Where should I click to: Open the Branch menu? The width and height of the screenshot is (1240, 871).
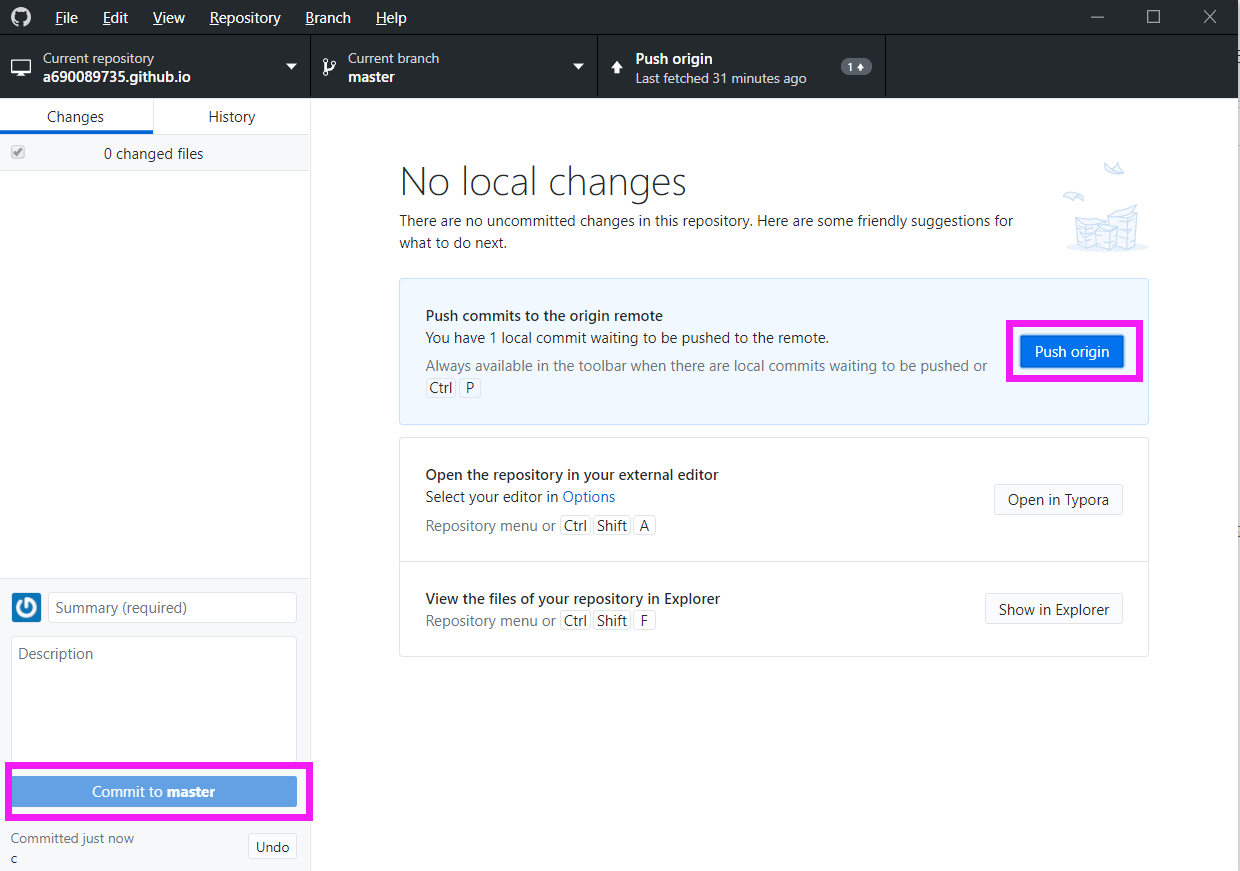328,18
